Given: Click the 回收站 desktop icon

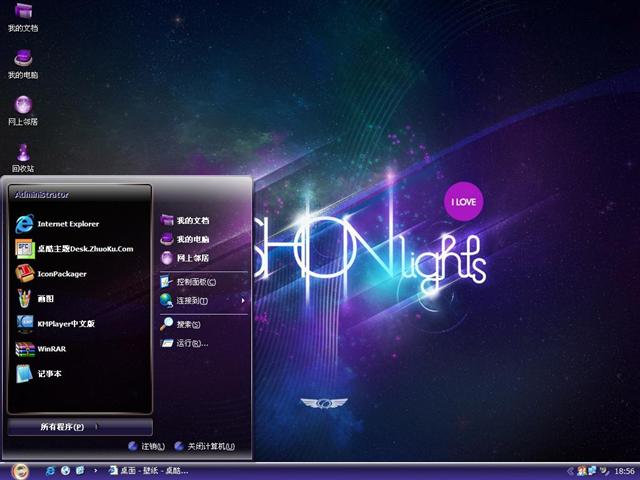Looking at the screenshot, I should pyautogui.click(x=22, y=157).
